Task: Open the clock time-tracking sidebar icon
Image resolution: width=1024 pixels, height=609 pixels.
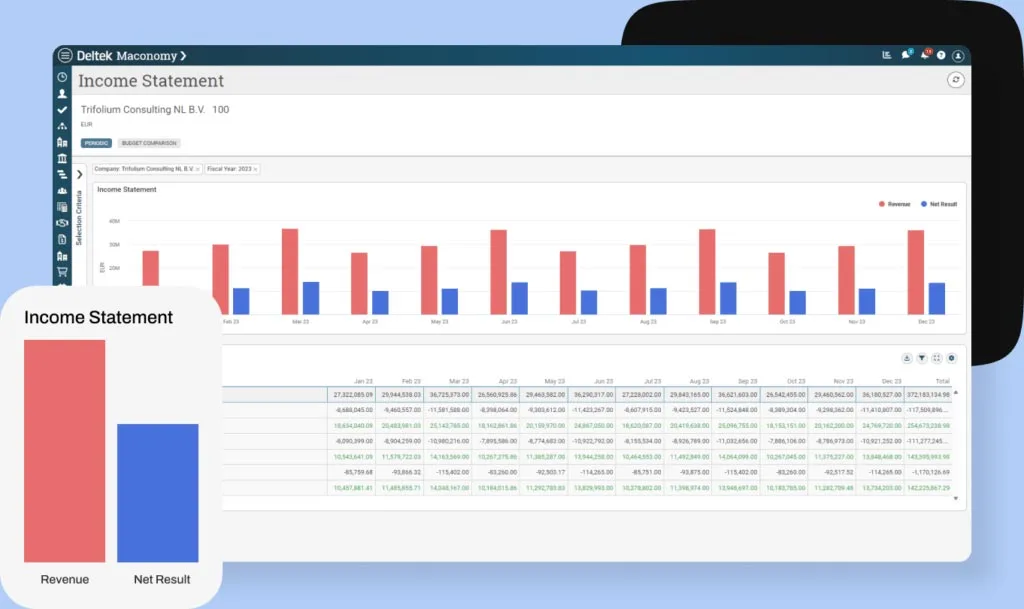Action: (x=62, y=77)
